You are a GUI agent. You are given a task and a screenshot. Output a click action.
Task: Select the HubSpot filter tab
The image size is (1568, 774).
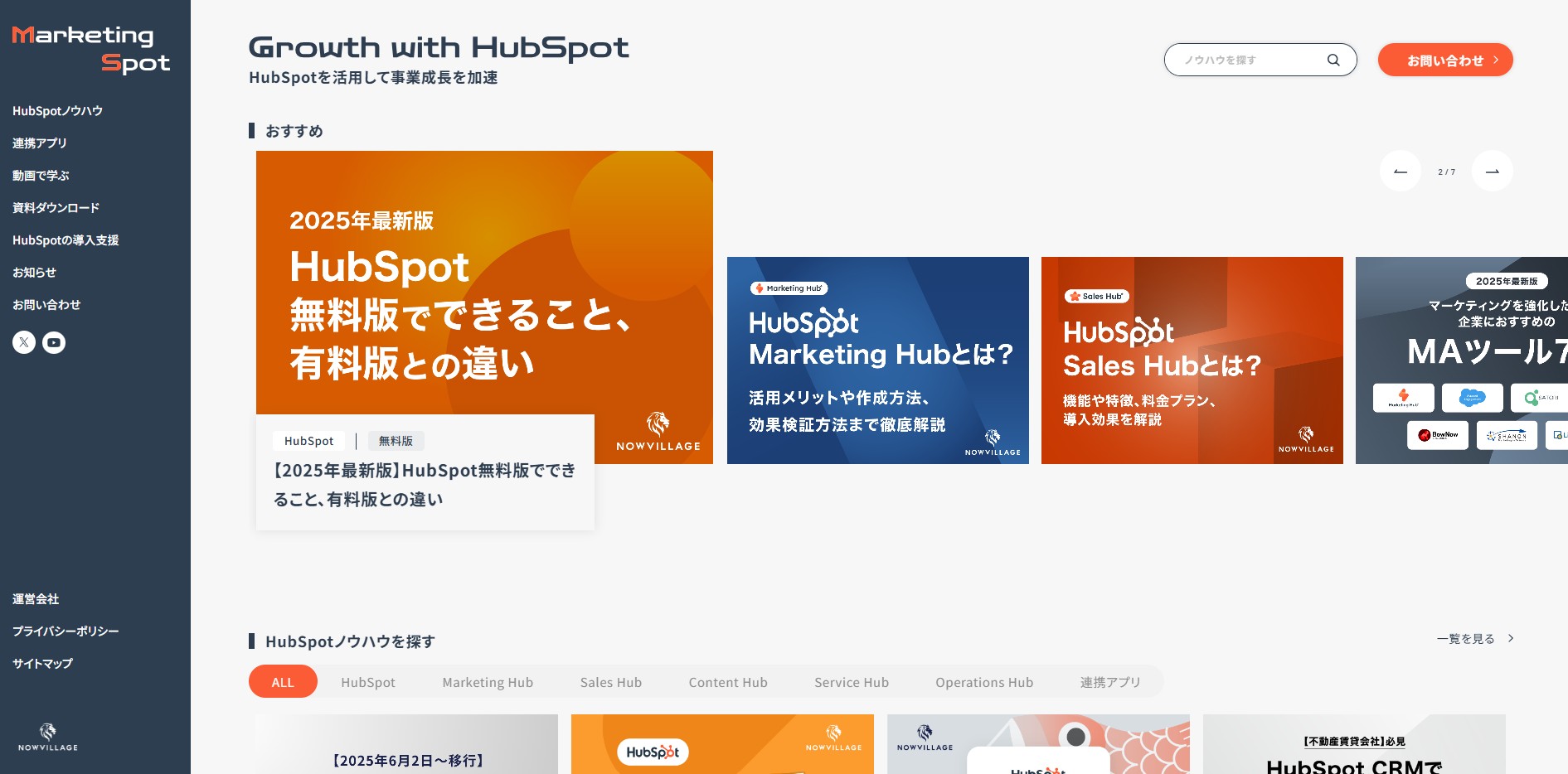coord(368,682)
